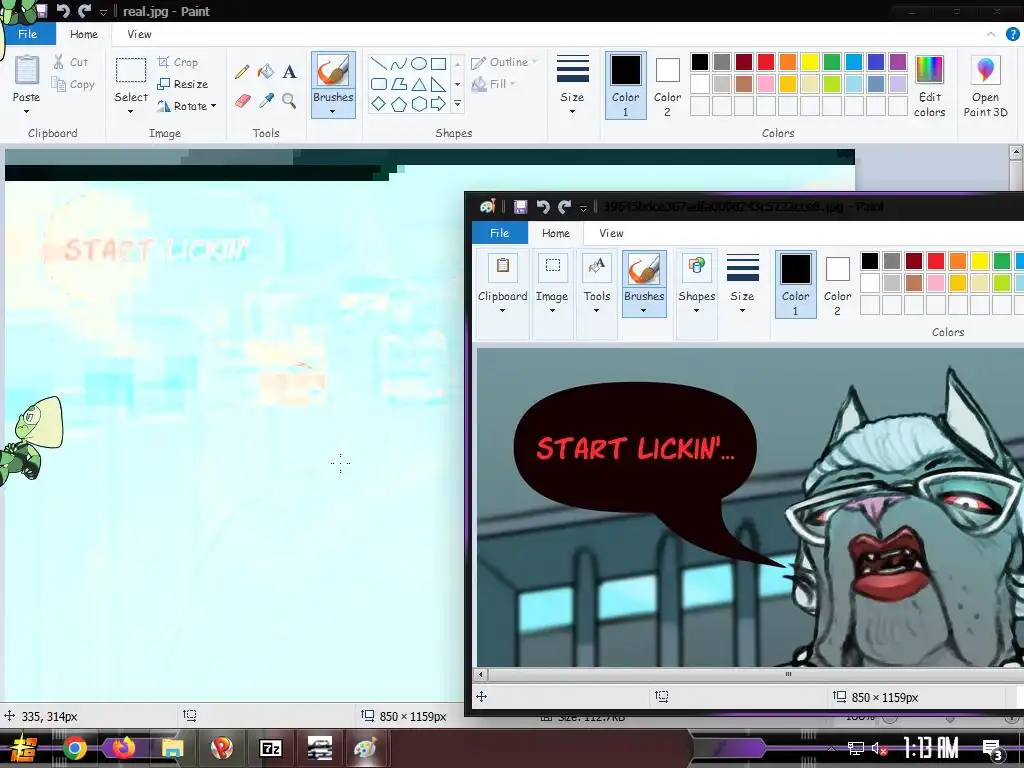Open Firefox from the taskbar
Screen dimensions: 1024x768
[x=123, y=748]
